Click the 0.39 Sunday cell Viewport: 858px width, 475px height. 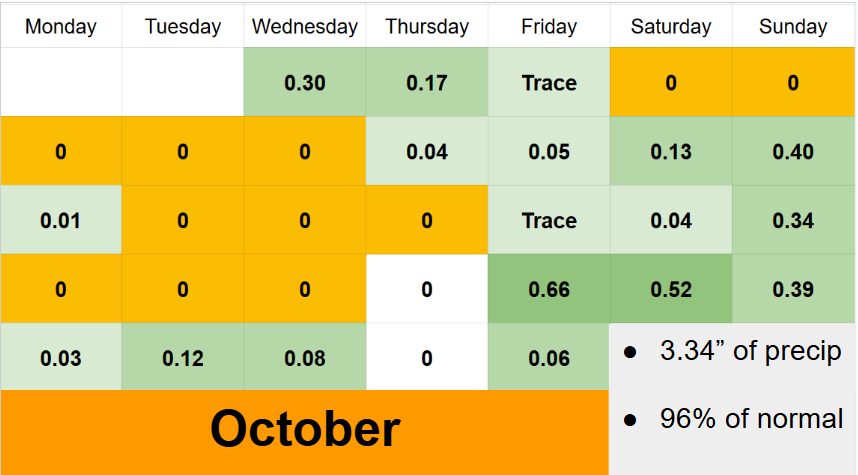point(793,290)
